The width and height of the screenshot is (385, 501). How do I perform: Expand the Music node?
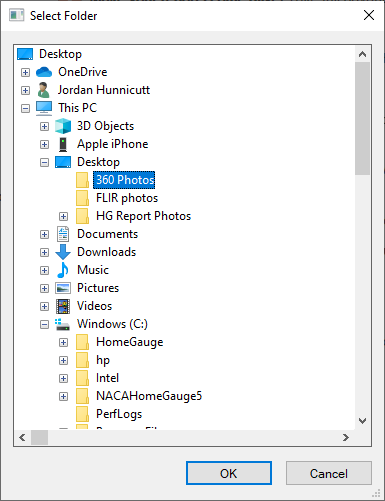tap(44, 270)
